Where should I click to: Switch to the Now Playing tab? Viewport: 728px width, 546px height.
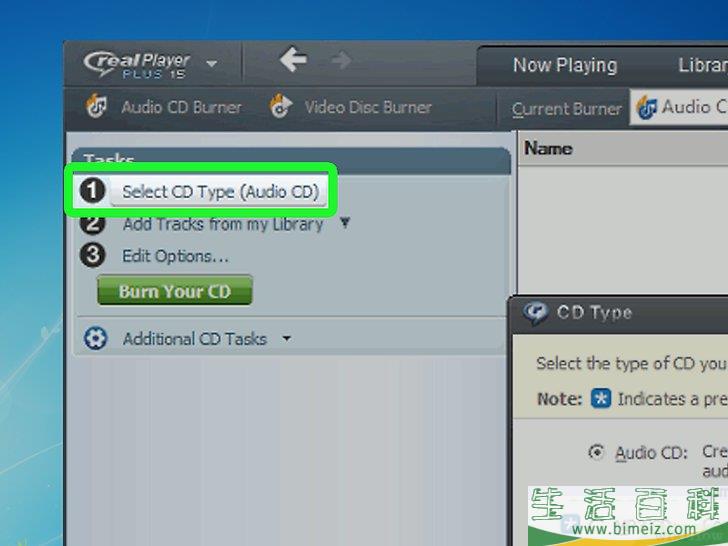(565, 65)
